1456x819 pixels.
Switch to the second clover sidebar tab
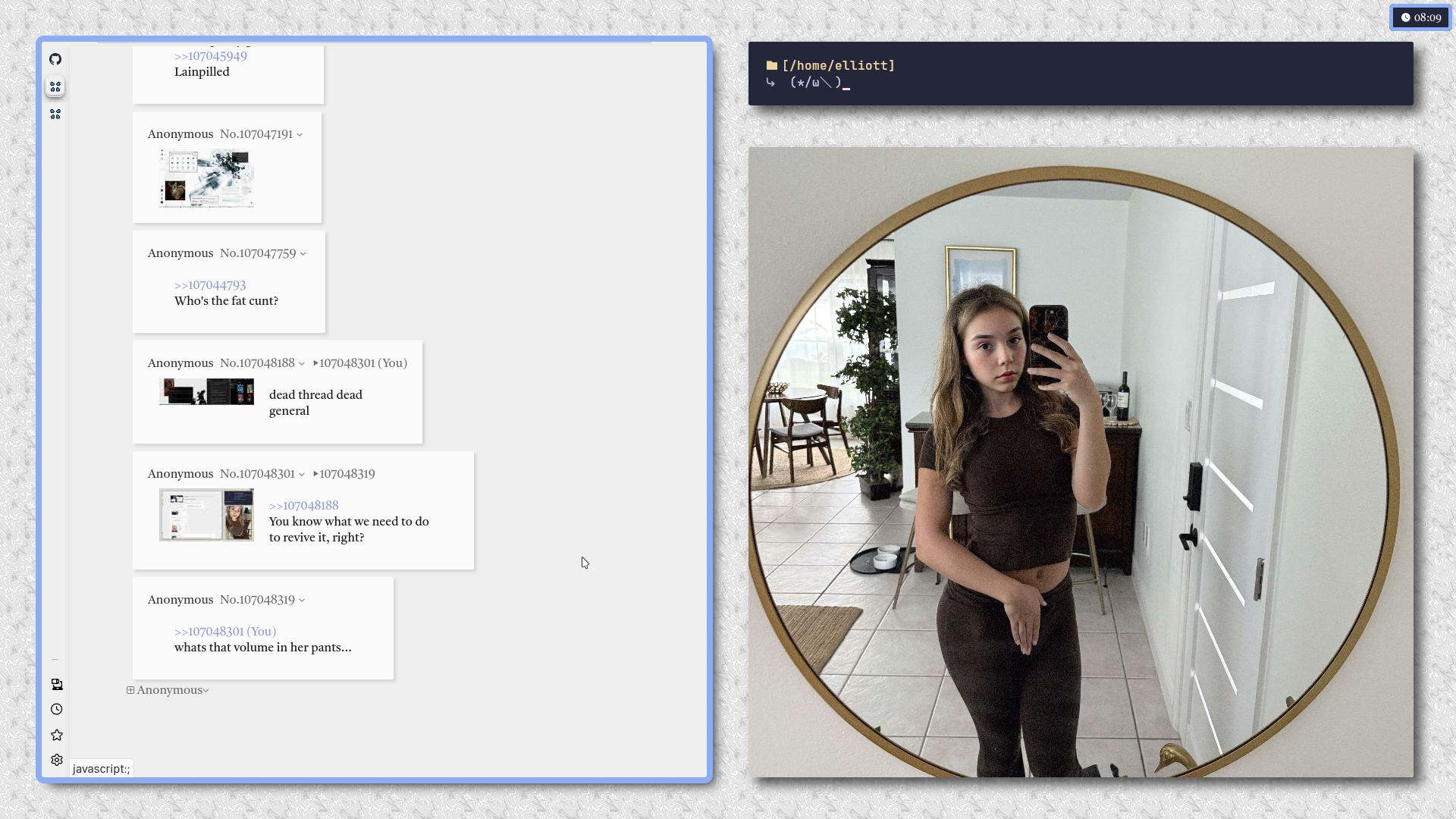point(55,115)
